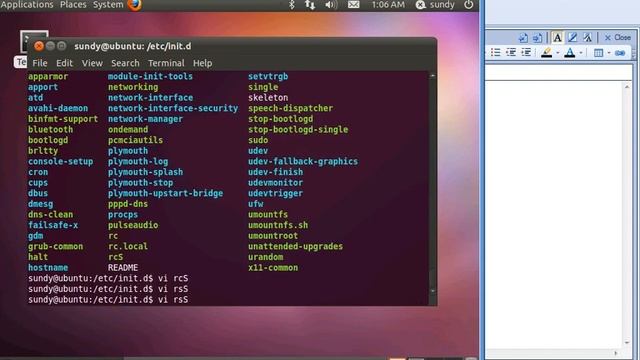The image size is (640, 360).
Task: Open the Places menu
Action: click(73, 5)
